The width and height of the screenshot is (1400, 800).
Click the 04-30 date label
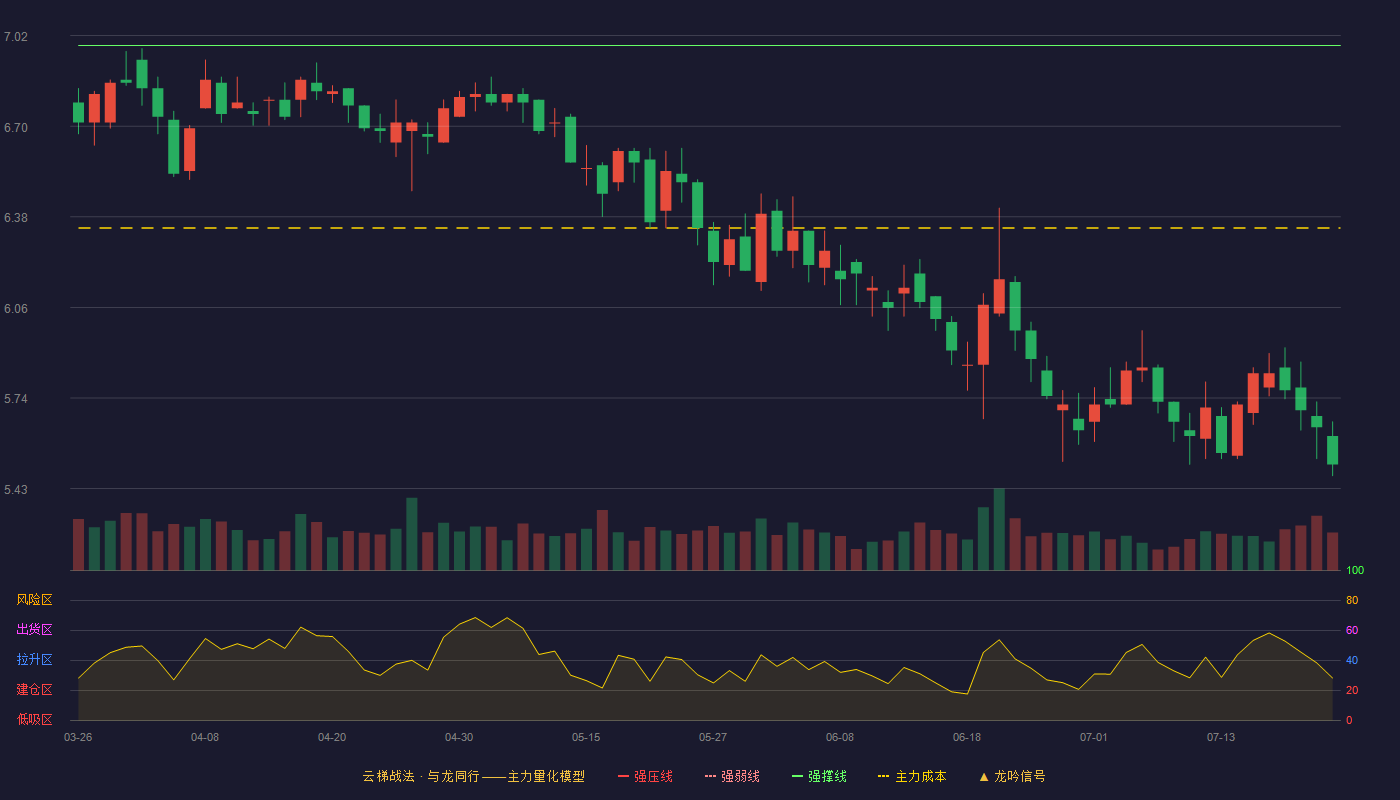459,737
